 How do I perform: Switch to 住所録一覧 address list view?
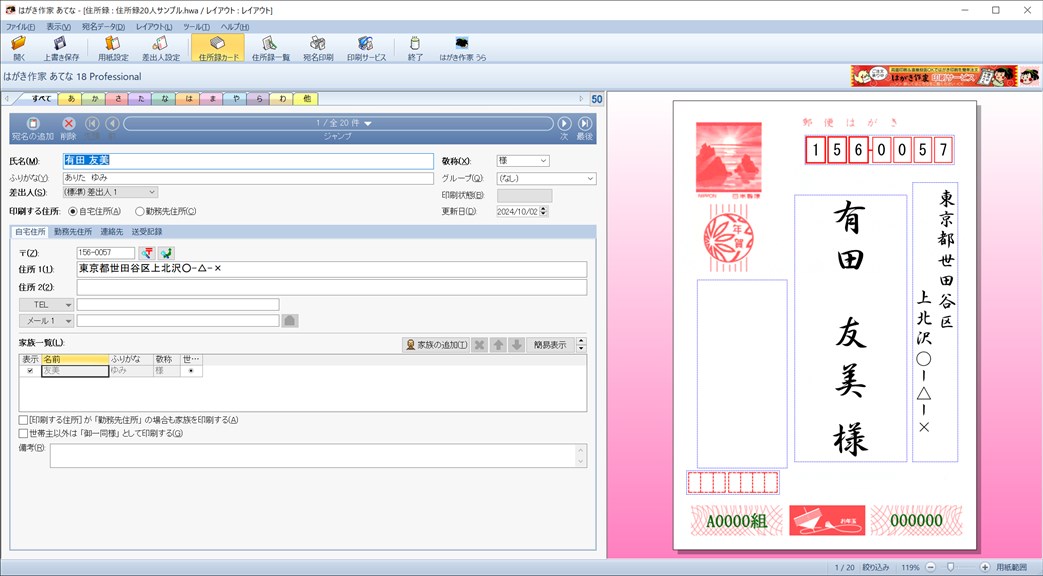tap(270, 48)
